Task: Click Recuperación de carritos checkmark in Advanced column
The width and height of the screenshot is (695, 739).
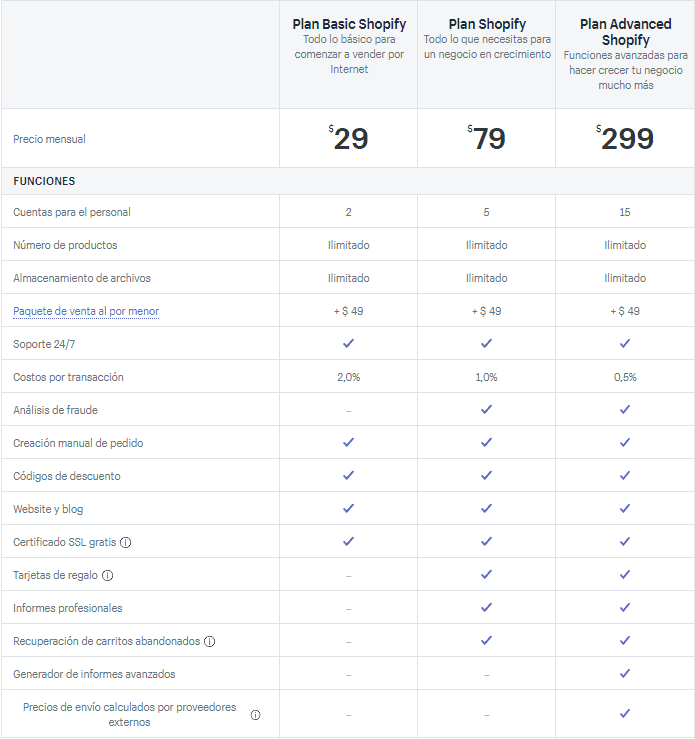Action: click(625, 640)
